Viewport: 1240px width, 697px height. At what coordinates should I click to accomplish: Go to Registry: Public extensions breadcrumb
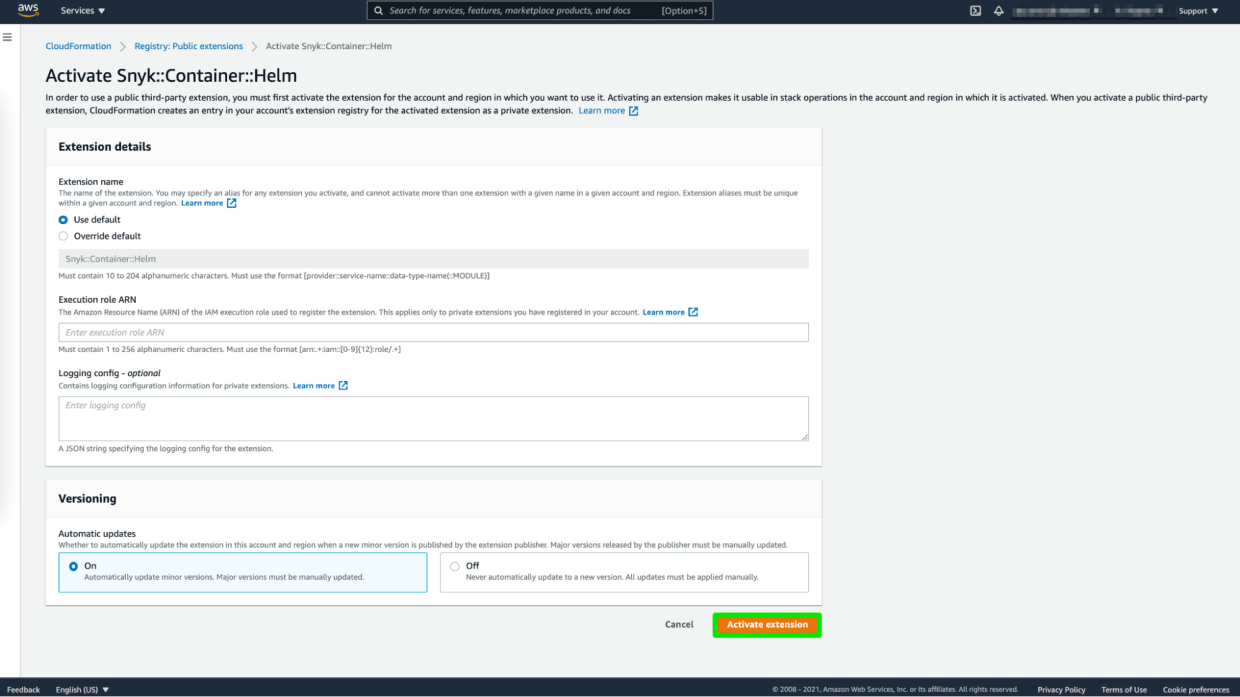tap(188, 46)
